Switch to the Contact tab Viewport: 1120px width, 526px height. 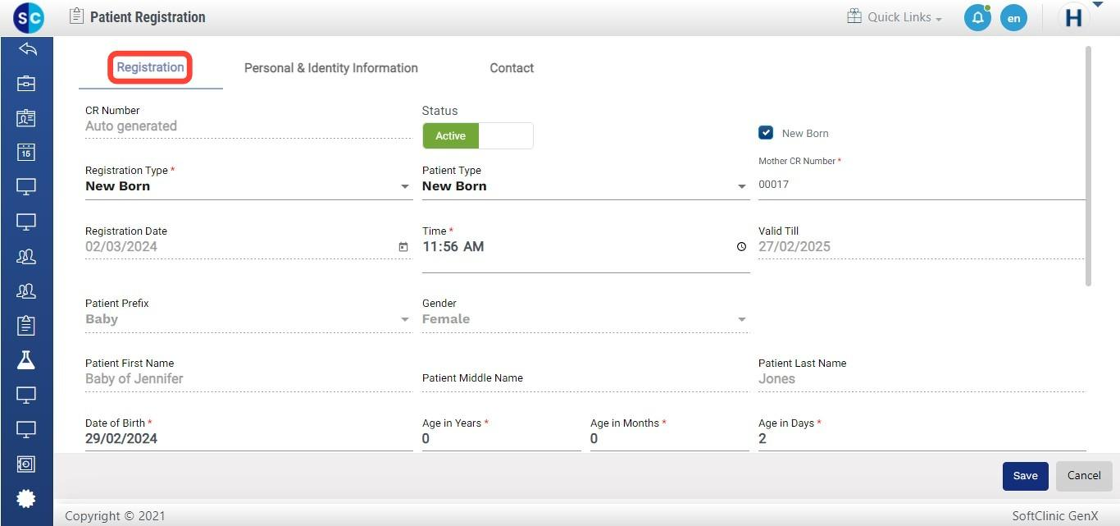pos(511,68)
